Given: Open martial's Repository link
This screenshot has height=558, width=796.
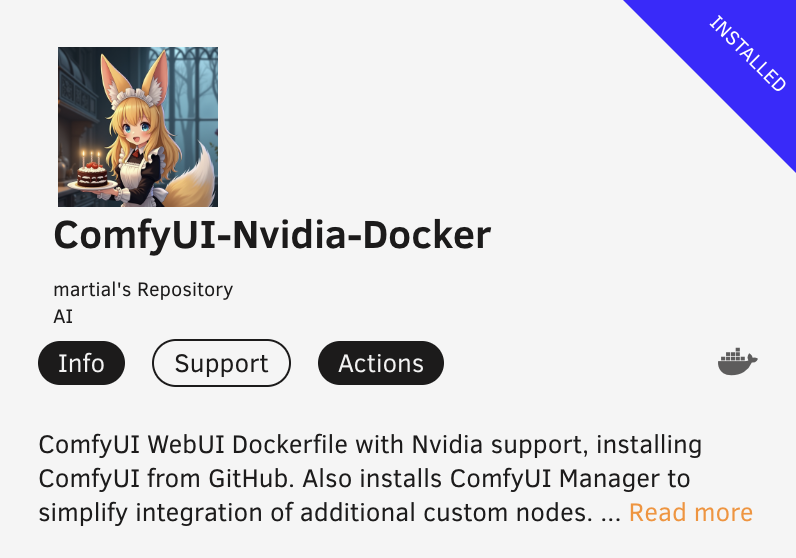Looking at the screenshot, I should 143,289.
